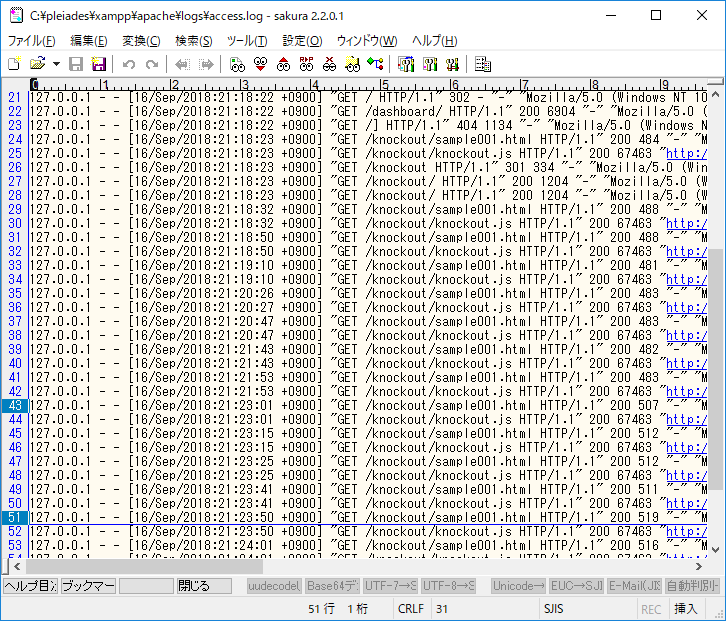
Task: Open the http link on line 36
Action: pyautogui.click(x=687, y=307)
